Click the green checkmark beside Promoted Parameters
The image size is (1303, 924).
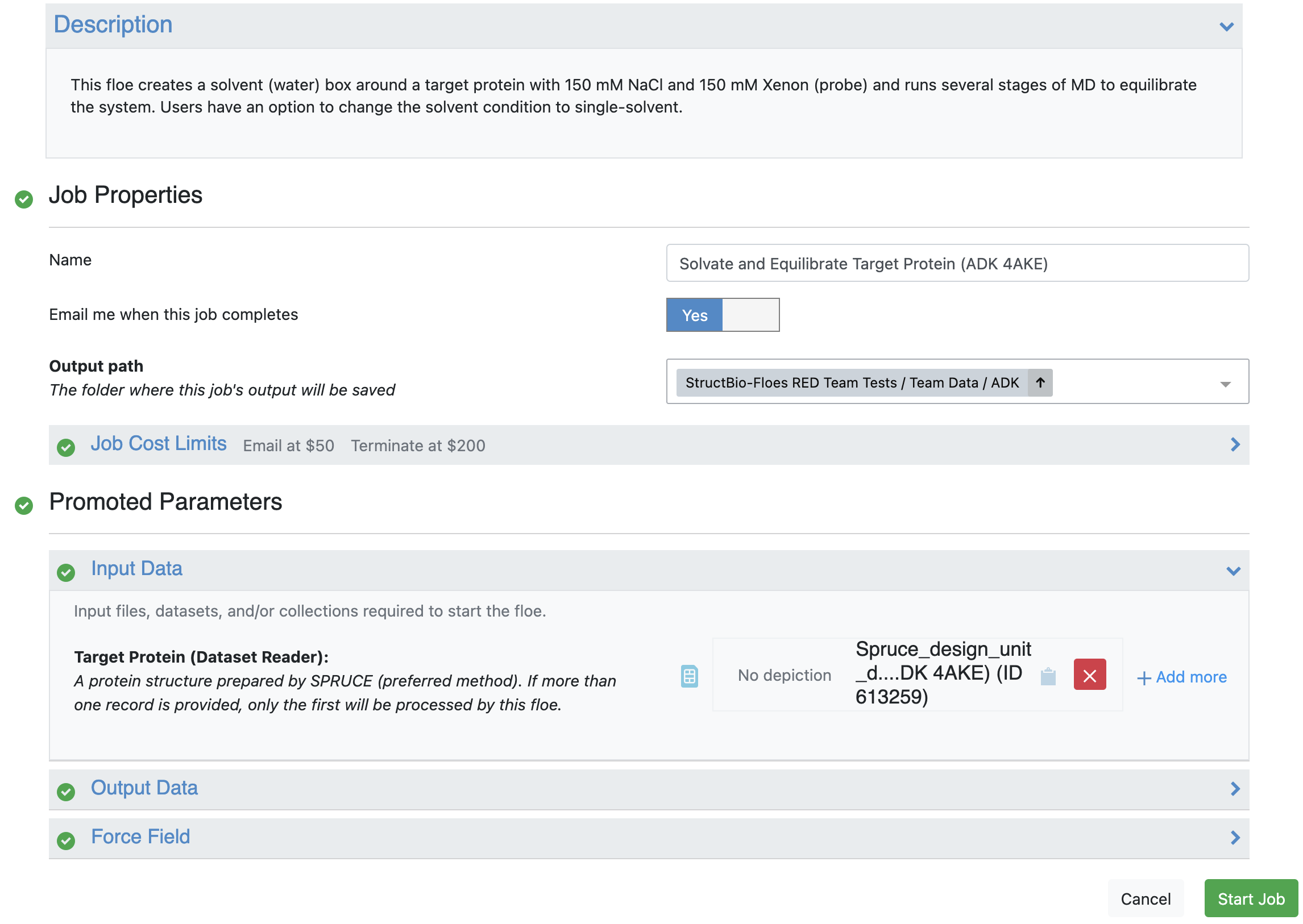pyautogui.click(x=24, y=505)
